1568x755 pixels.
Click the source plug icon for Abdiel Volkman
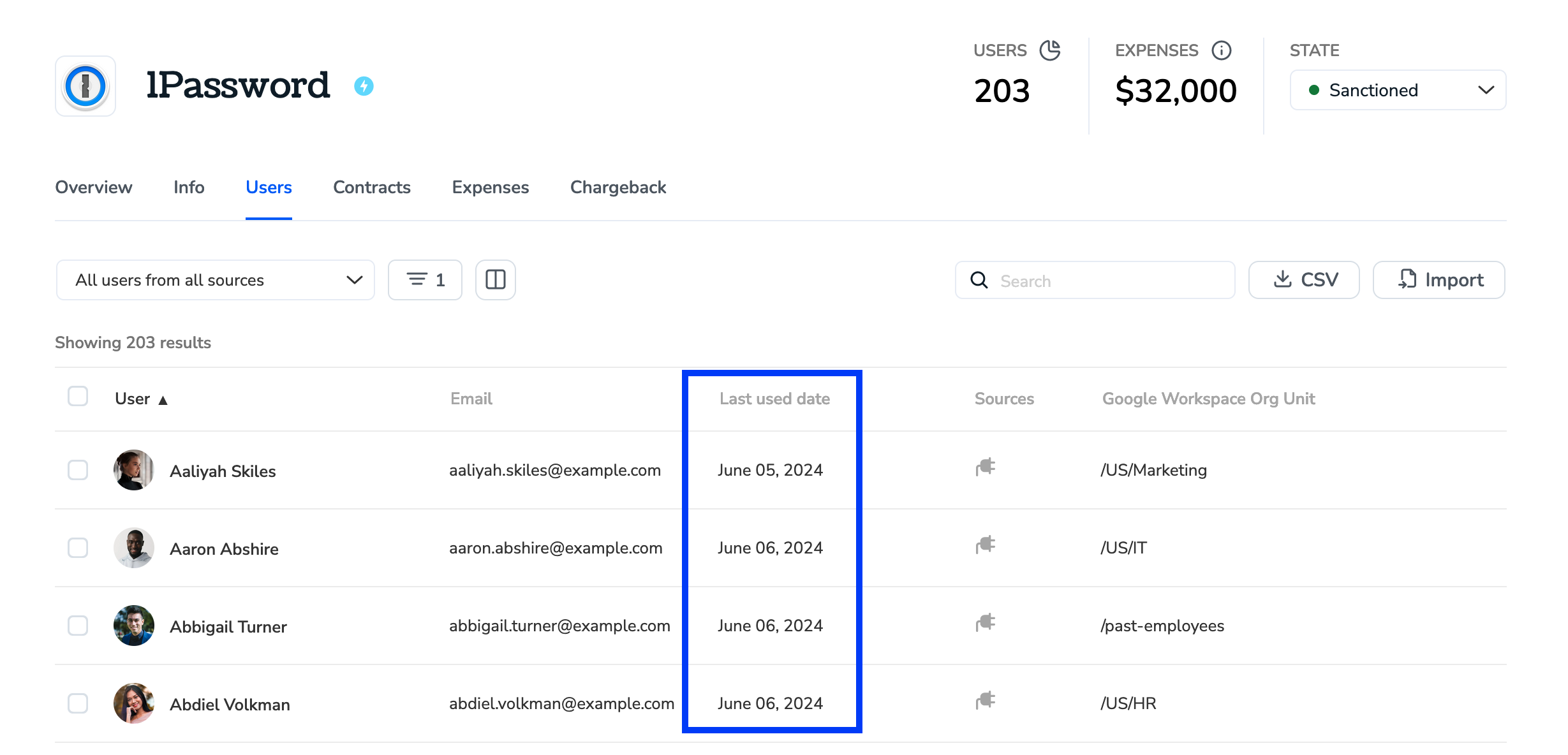(986, 700)
